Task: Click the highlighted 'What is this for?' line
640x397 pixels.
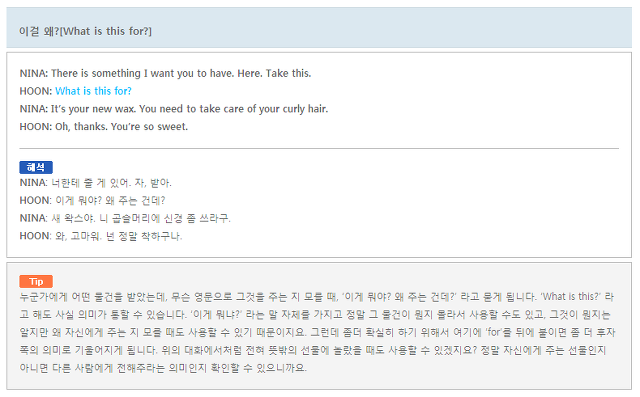Action: (x=93, y=91)
